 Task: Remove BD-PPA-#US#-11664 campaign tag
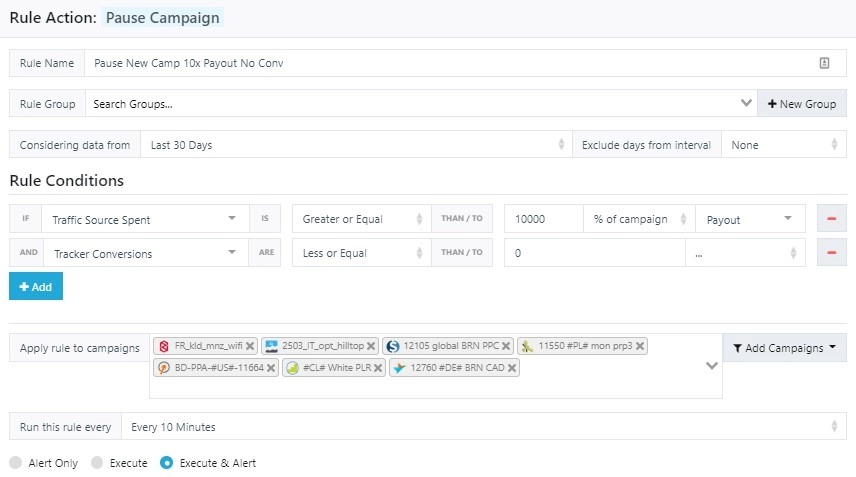pyautogui.click(x=271, y=368)
